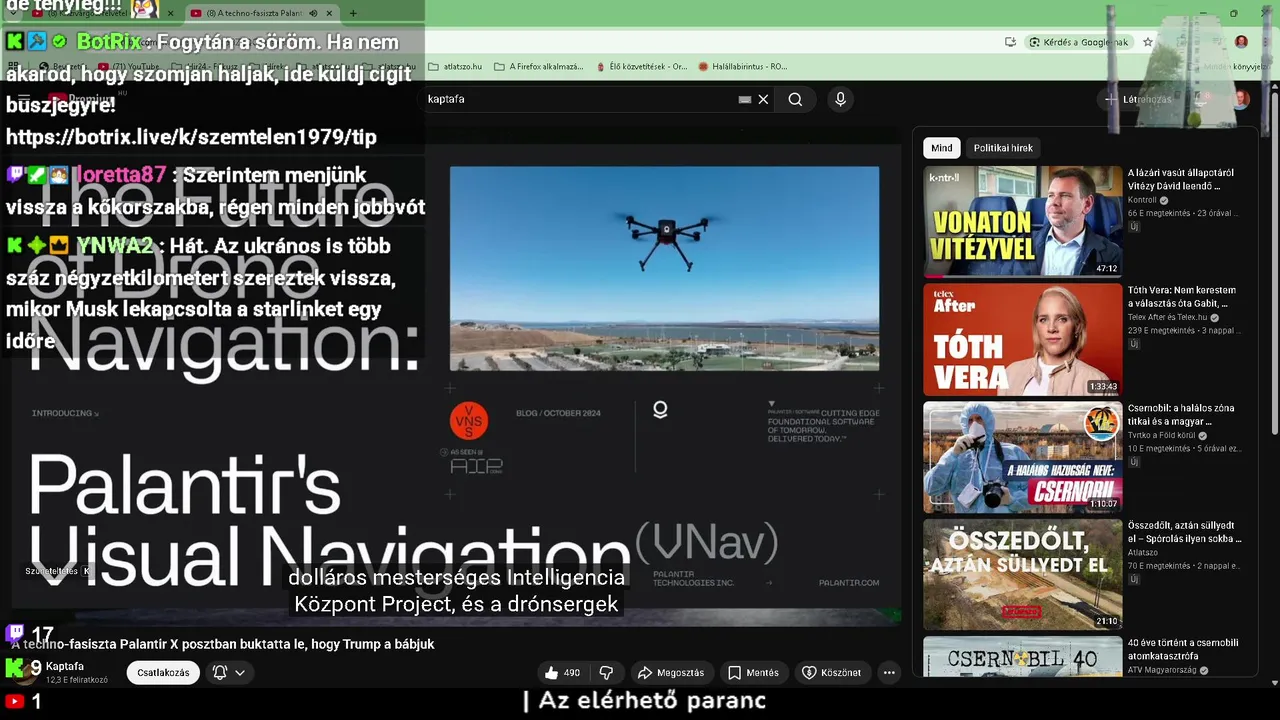Screen dimensions: 1280x720
Task: Click the botrix.live tip link in chat
Action: 191,137
